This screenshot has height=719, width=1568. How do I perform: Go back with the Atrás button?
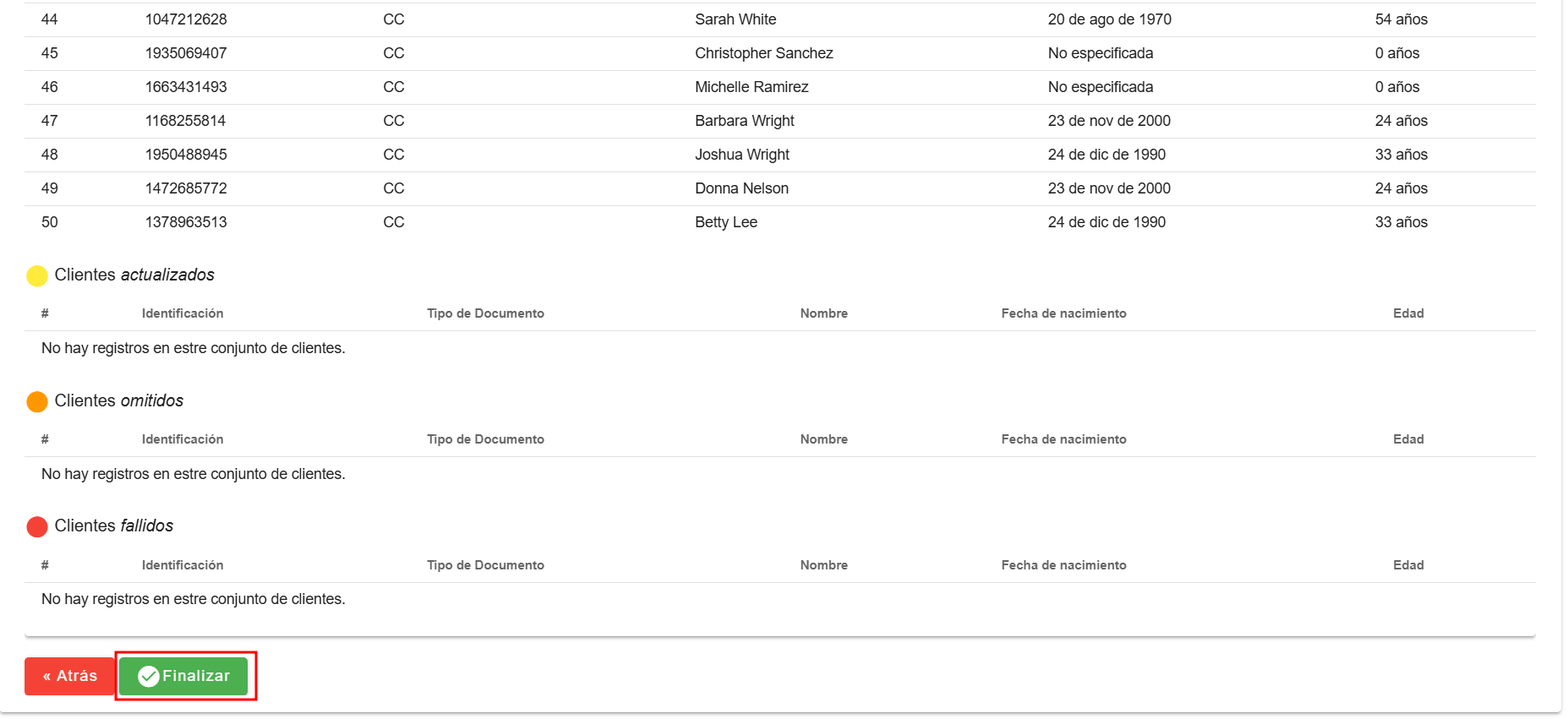point(69,676)
